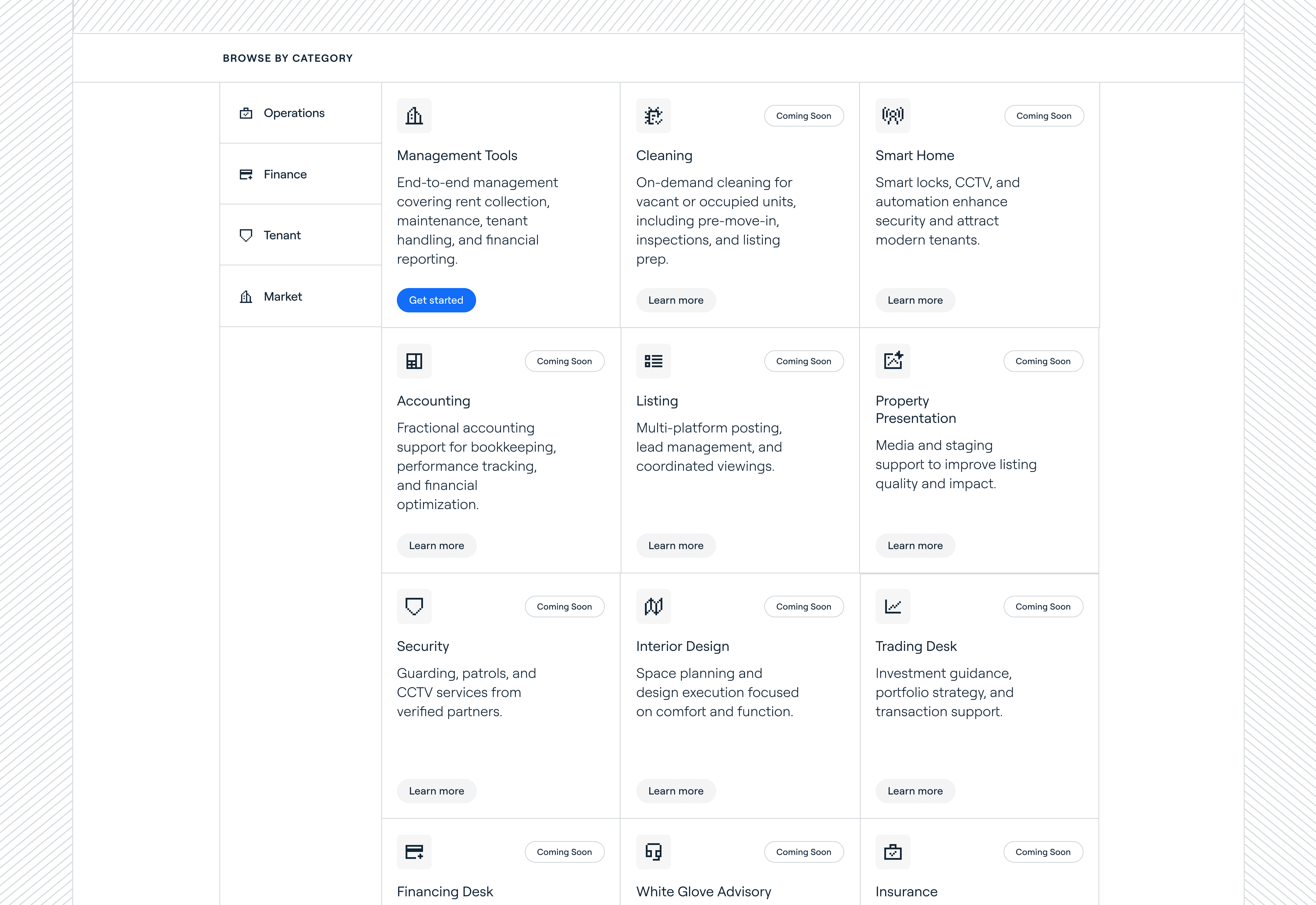Click the Listing card list icon
Image resolution: width=1316 pixels, height=905 pixels.
coord(653,361)
